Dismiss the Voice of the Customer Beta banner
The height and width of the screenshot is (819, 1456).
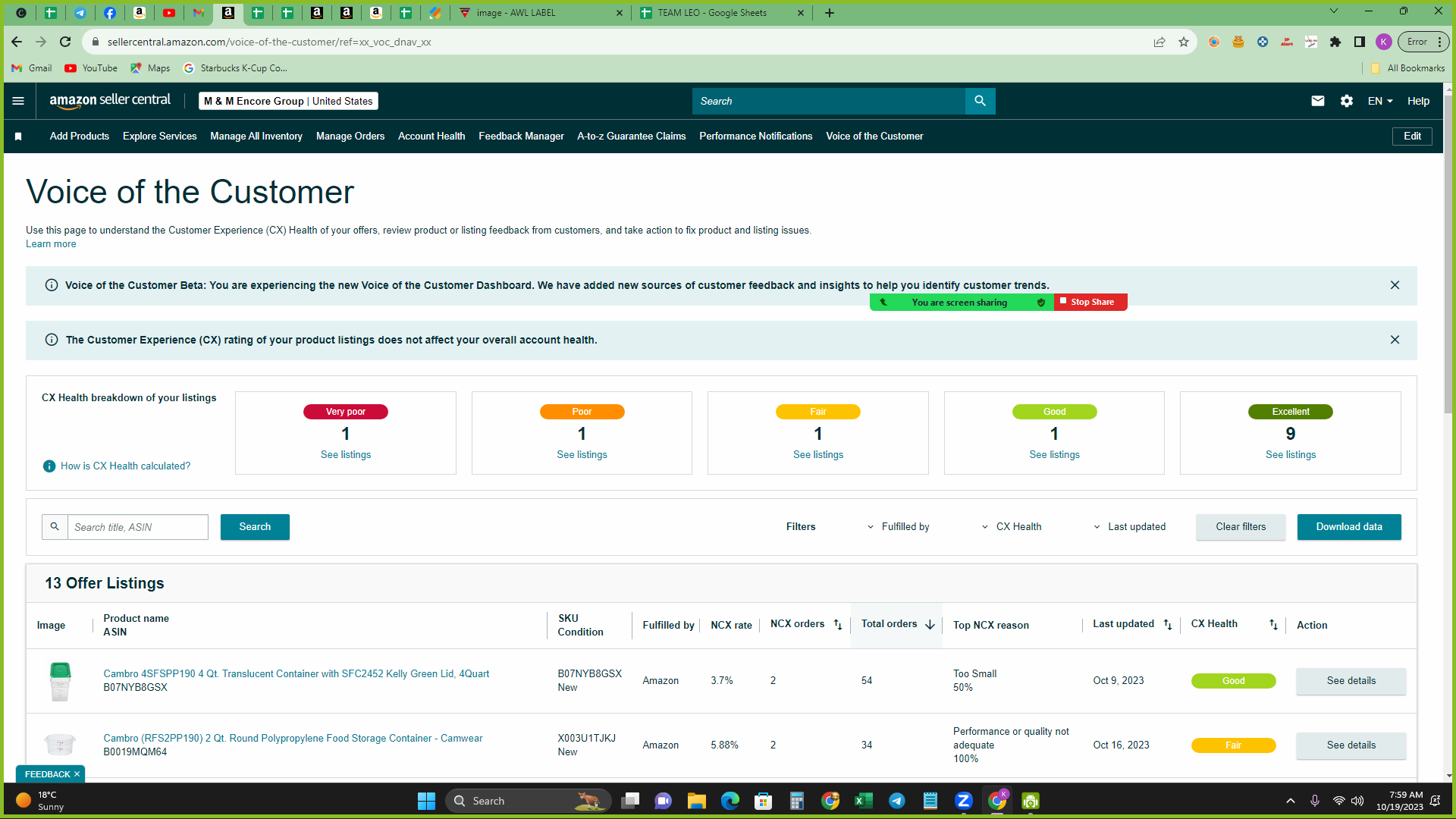1395,285
